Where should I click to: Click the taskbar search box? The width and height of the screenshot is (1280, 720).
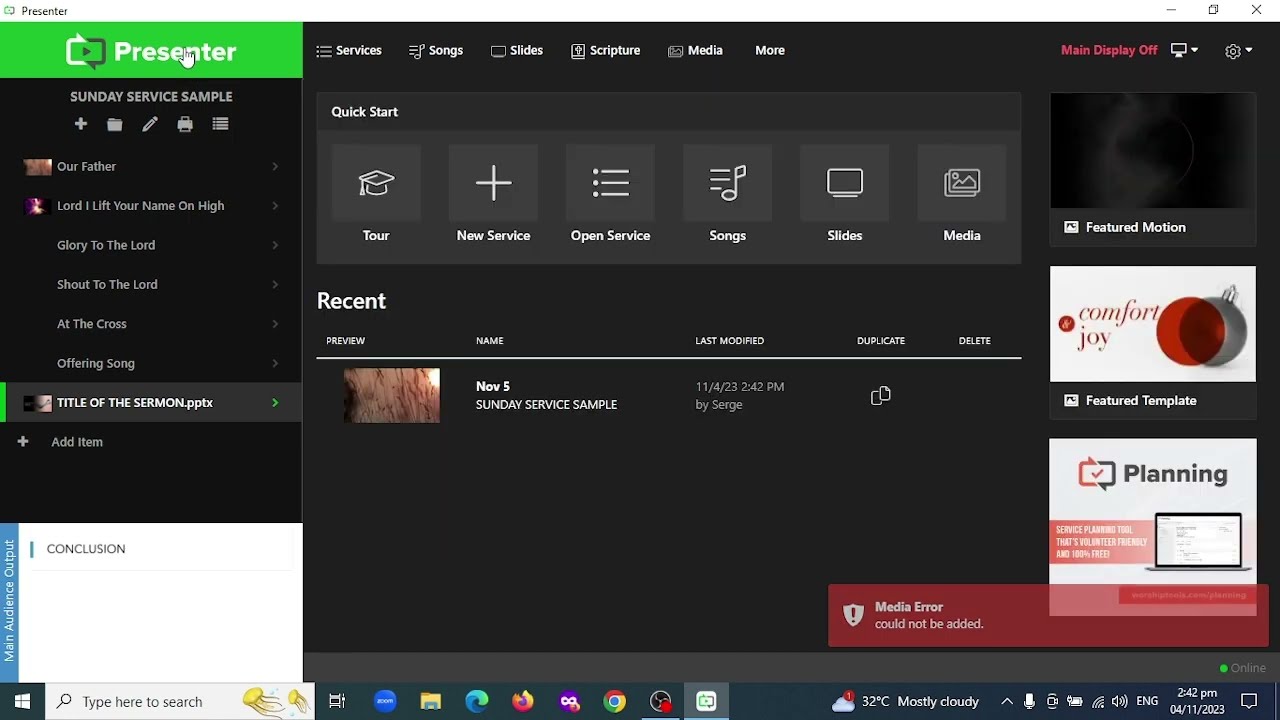click(180, 701)
